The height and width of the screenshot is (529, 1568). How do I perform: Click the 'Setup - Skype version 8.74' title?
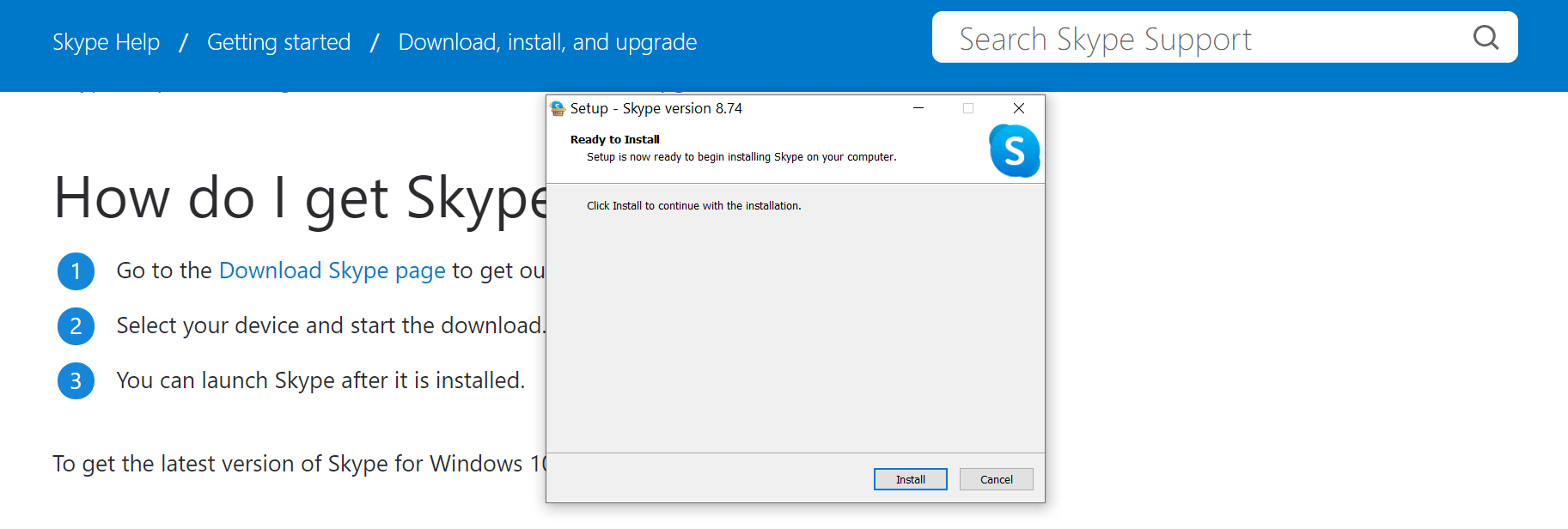656,108
